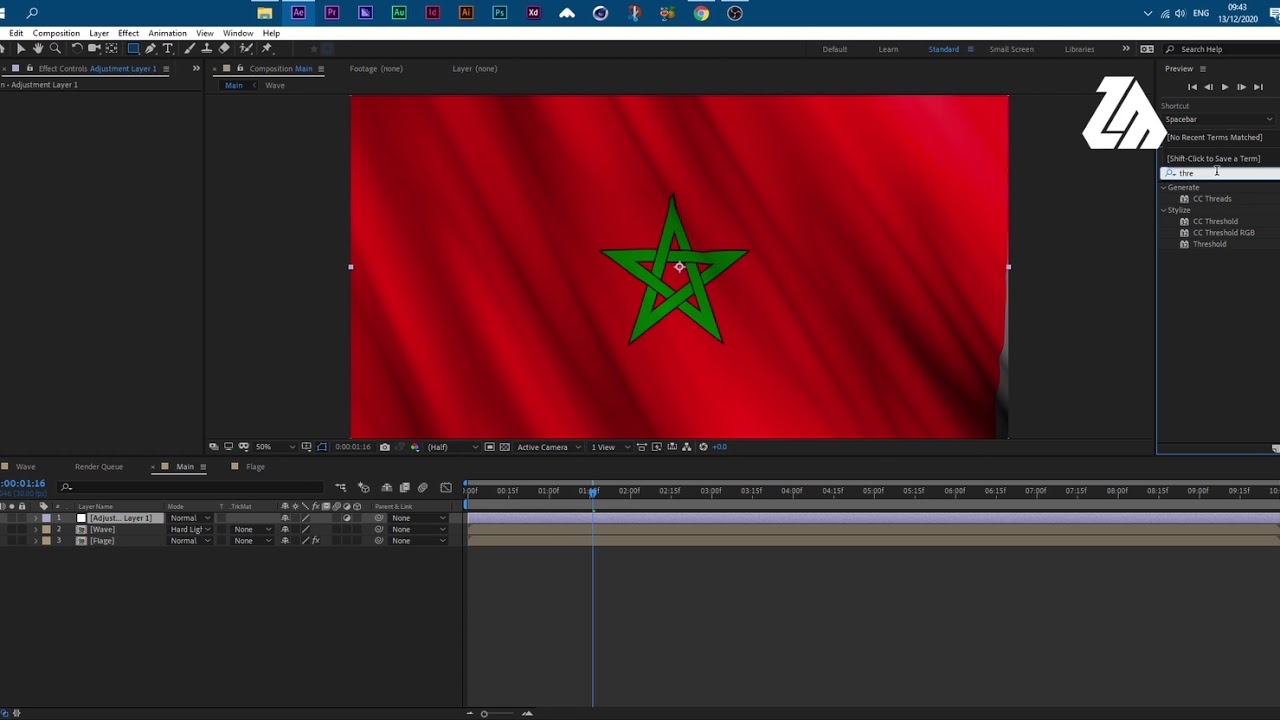Toggle effects fx switch on Flage layer
This screenshot has height=720, width=1280.
(x=316, y=541)
